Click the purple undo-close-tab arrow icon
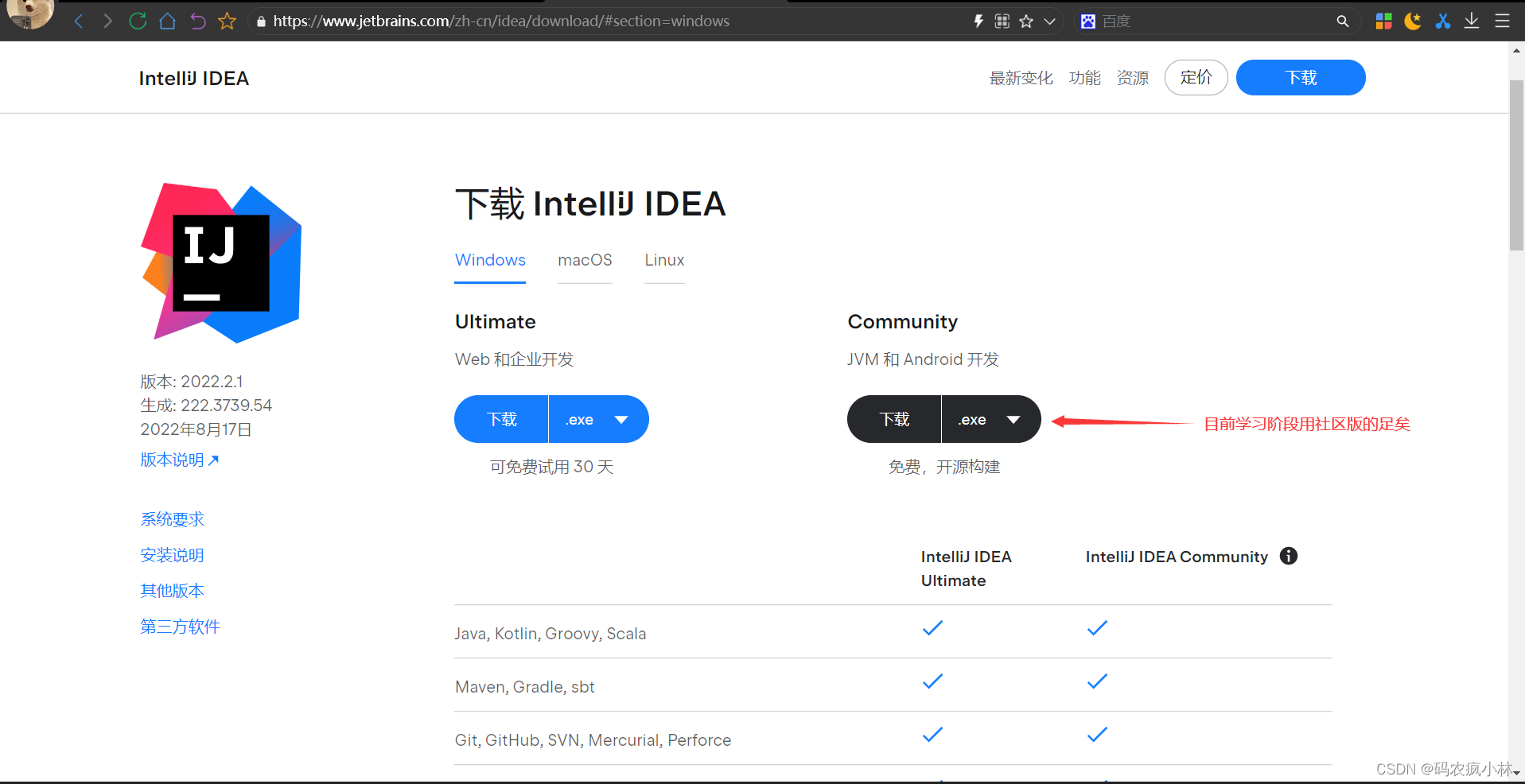This screenshot has height=784, width=1525. [x=197, y=21]
